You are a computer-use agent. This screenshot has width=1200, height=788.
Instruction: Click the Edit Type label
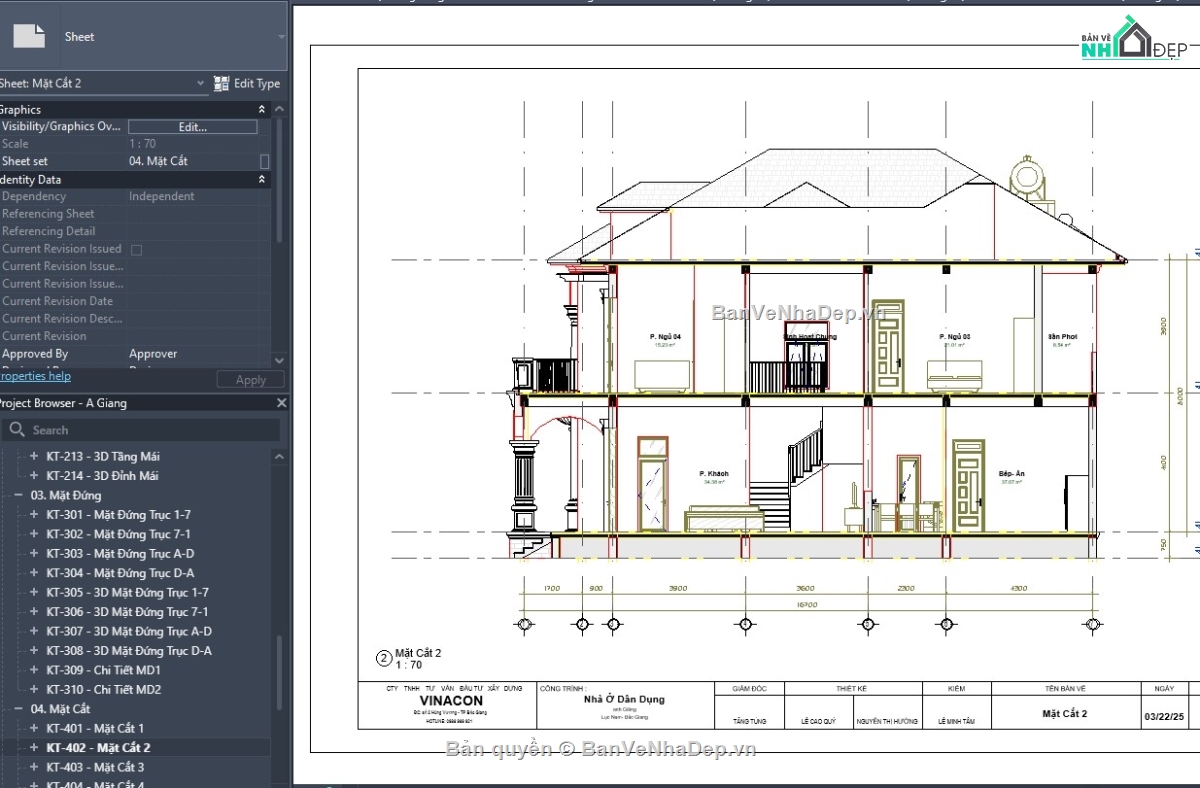(257, 84)
